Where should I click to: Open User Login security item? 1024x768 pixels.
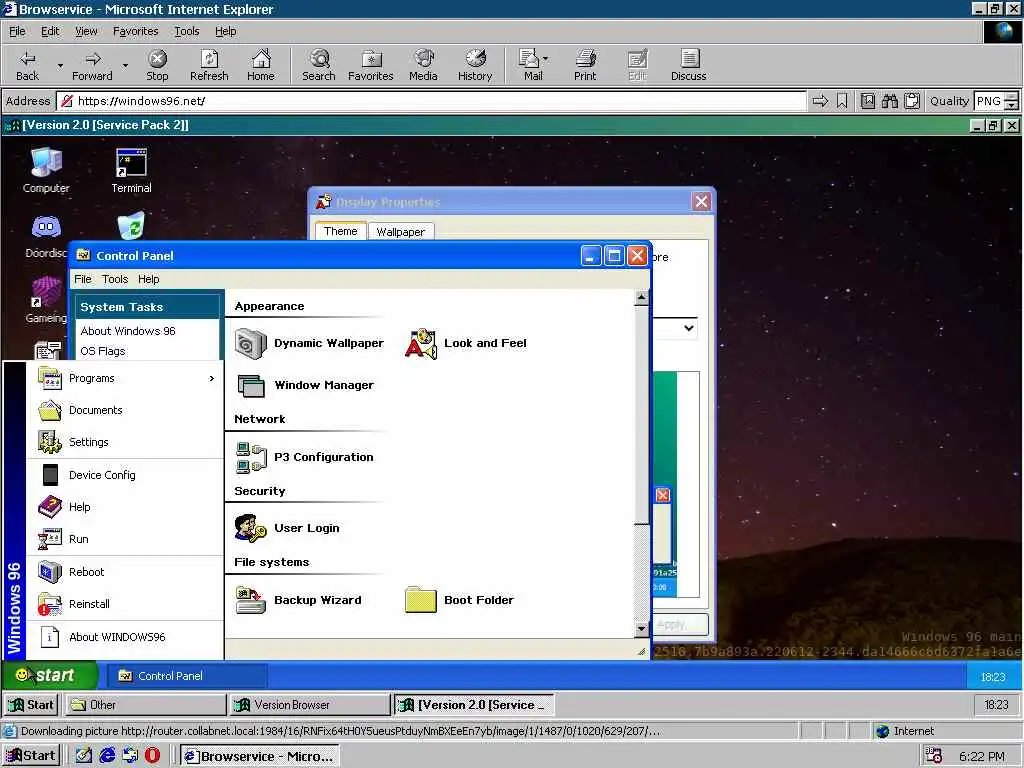(287, 528)
